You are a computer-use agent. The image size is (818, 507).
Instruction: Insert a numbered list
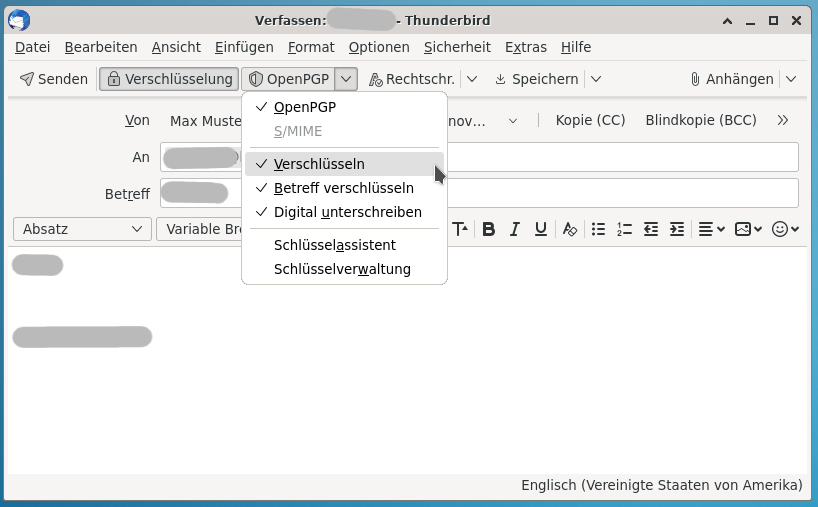pyautogui.click(x=624, y=229)
